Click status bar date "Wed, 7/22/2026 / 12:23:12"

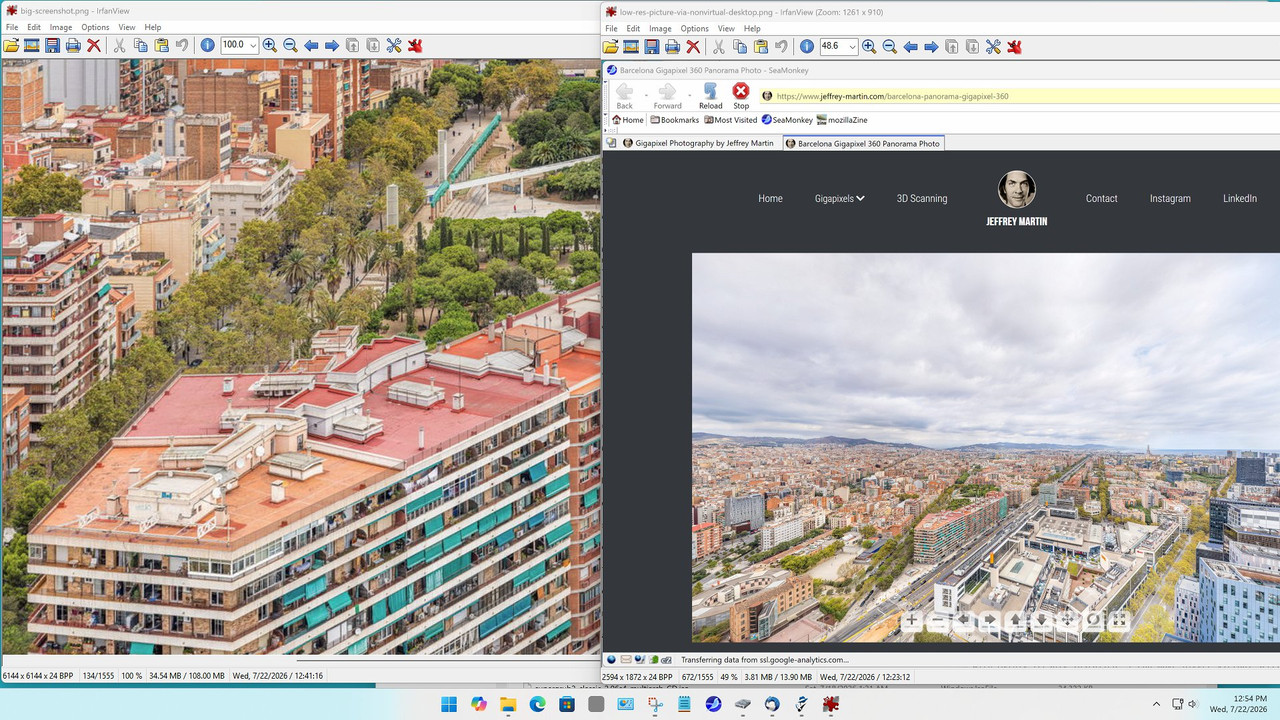coord(865,677)
